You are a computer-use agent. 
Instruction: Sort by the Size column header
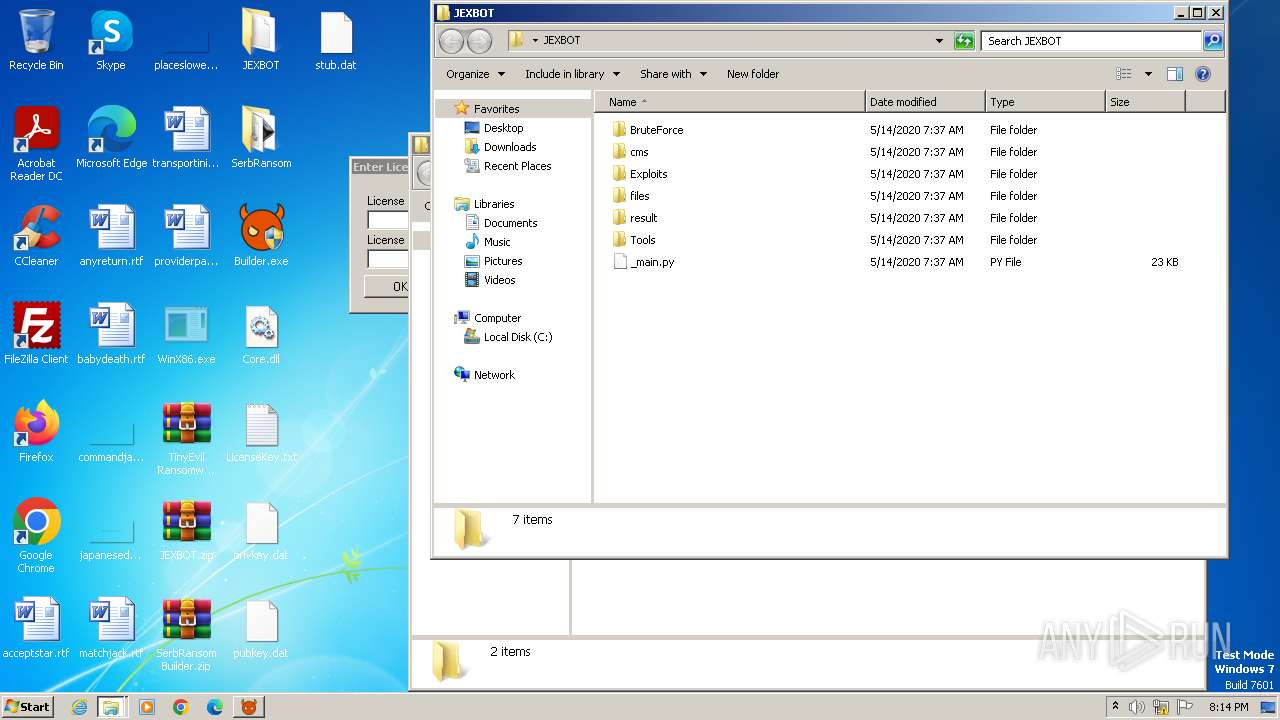pyautogui.click(x=1145, y=102)
